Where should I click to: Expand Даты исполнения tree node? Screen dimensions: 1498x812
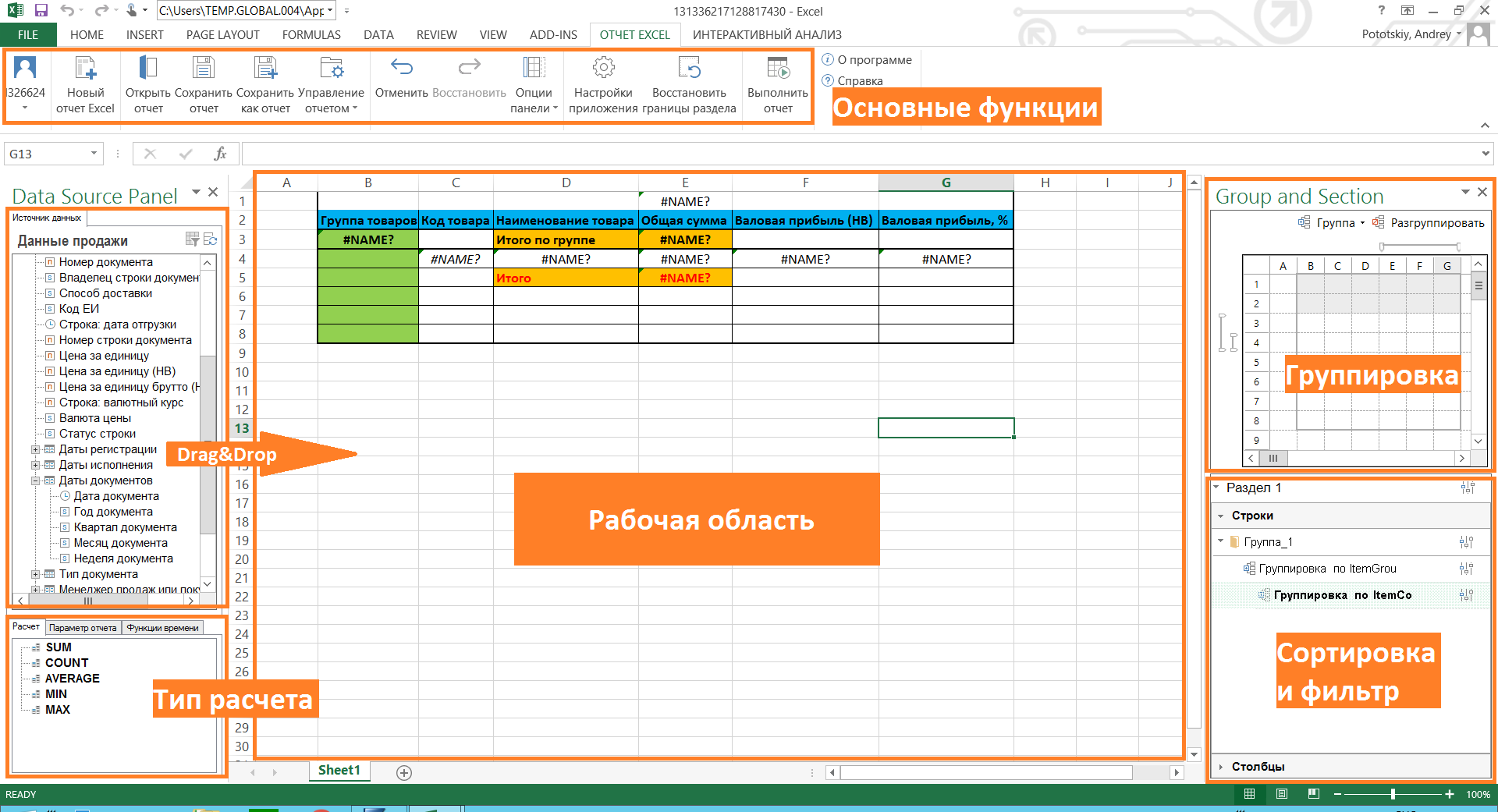click(35, 465)
